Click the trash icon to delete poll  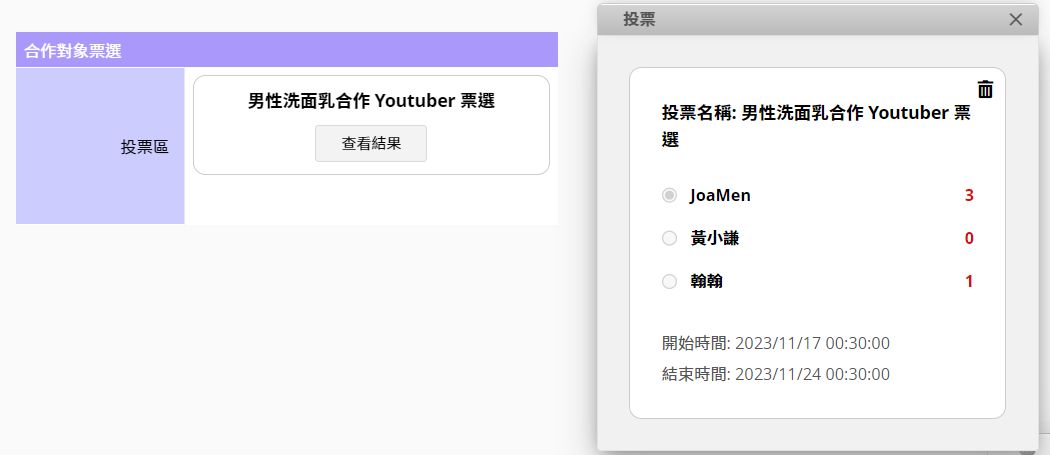pos(985,90)
